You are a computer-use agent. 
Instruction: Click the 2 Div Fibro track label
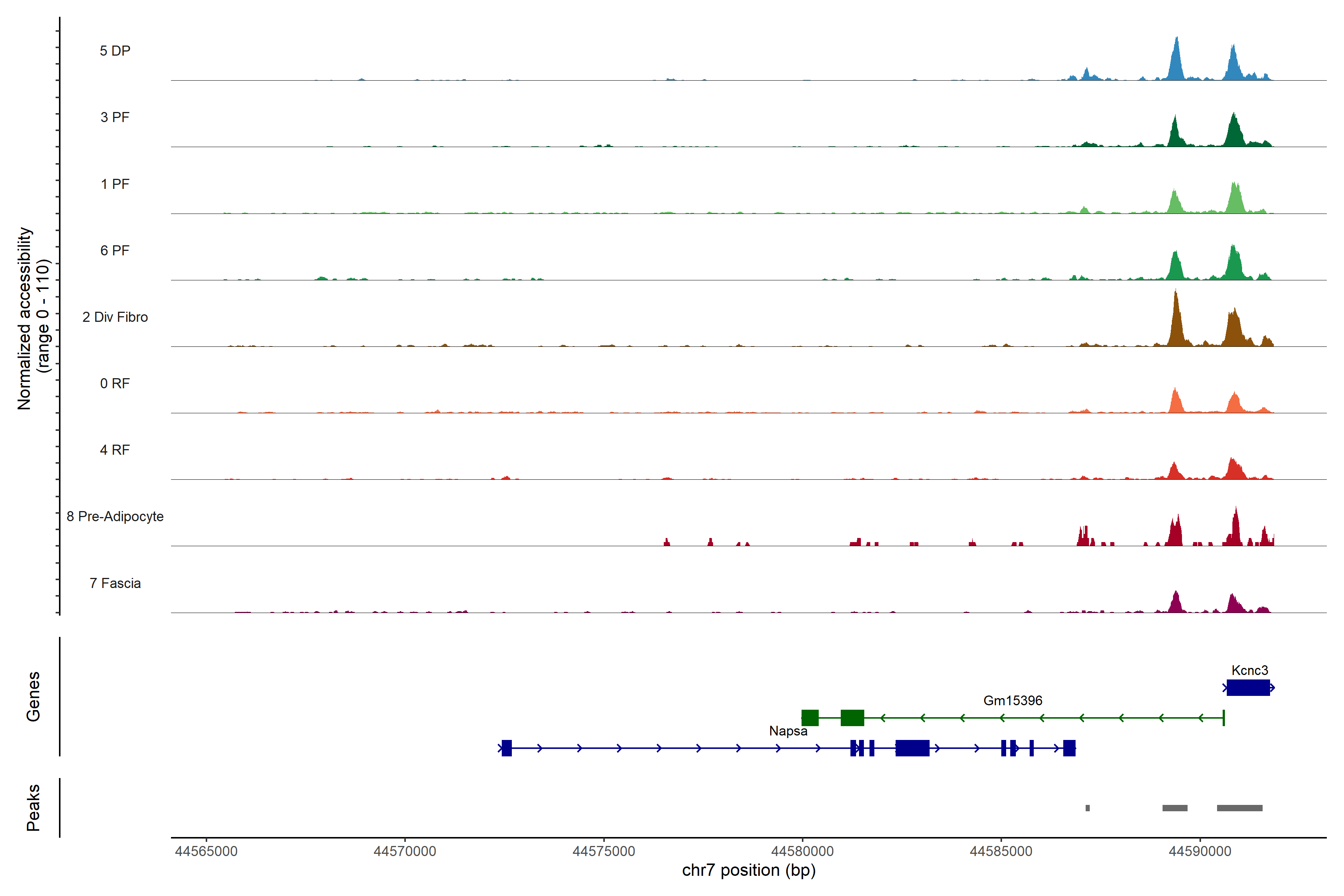115,317
